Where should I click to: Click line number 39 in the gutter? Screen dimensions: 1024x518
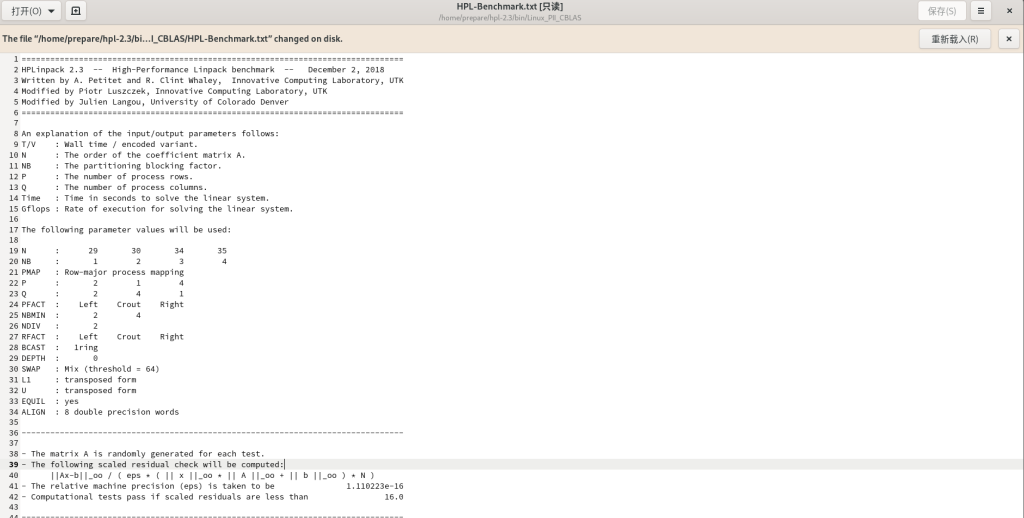[x=13, y=465]
